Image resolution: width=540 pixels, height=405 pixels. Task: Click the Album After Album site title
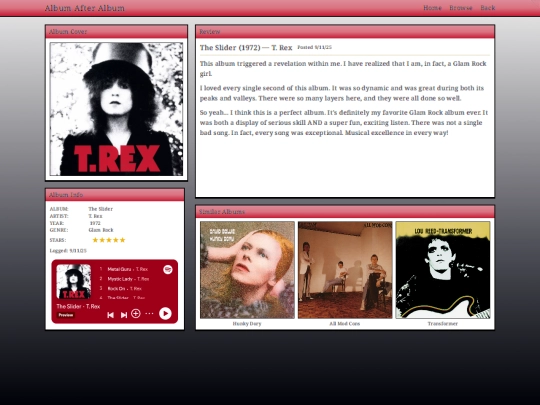point(85,8)
